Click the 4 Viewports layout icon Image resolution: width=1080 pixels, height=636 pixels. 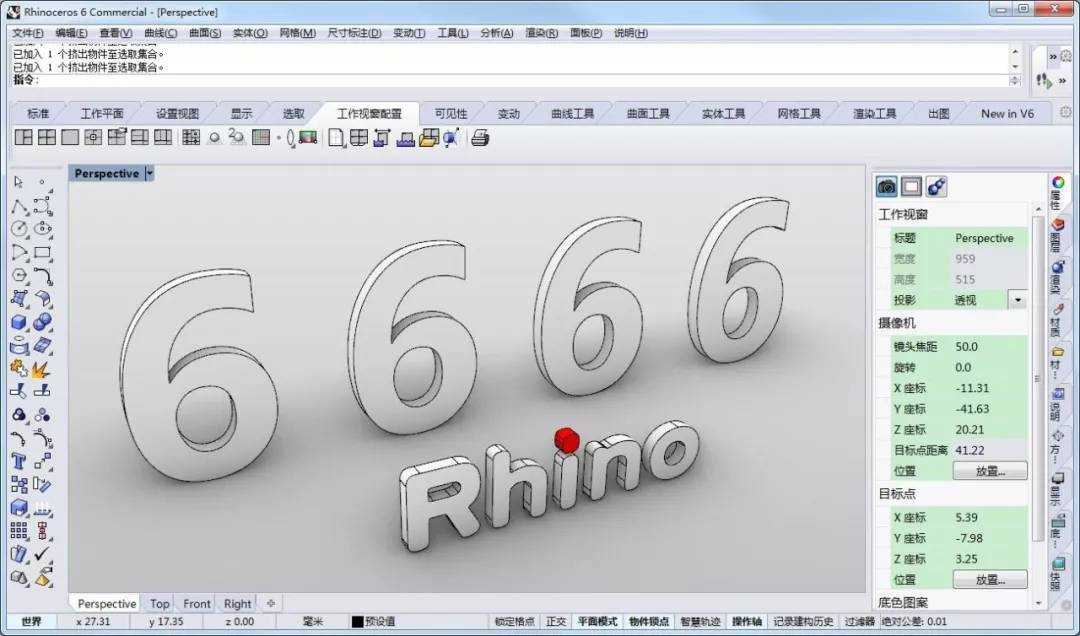click(x=47, y=137)
